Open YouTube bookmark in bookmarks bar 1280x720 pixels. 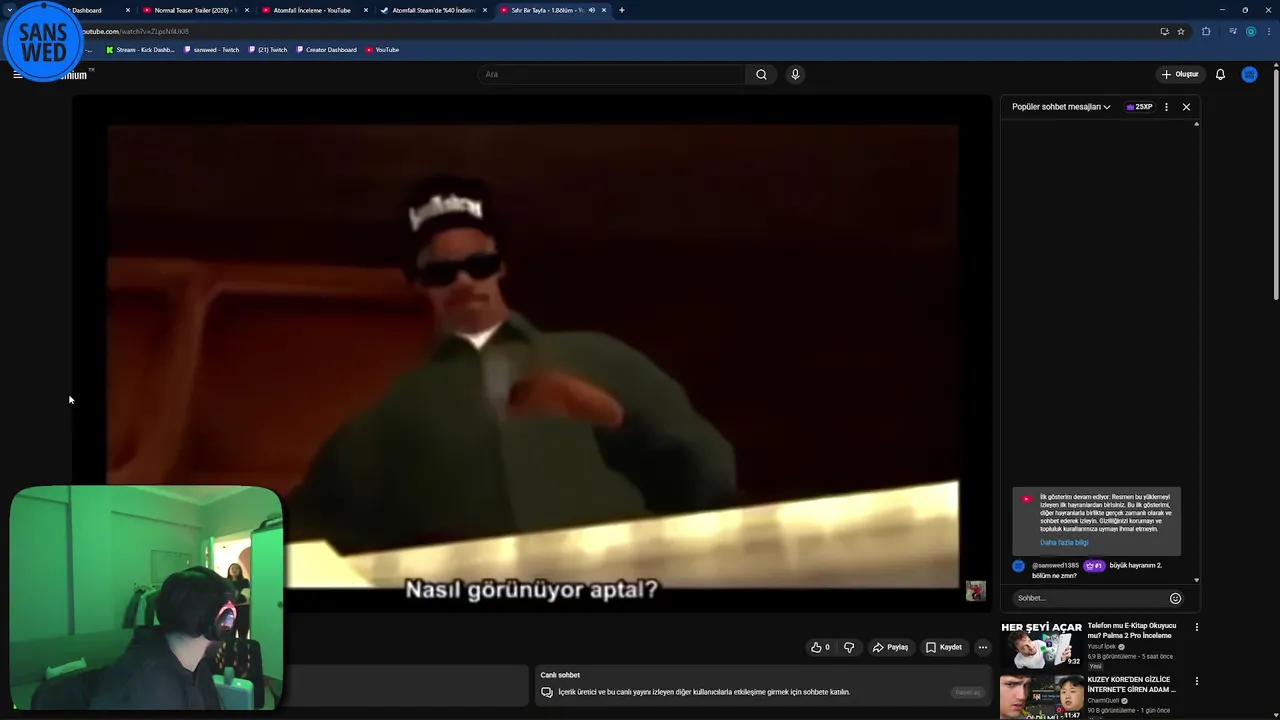pyautogui.click(x=382, y=49)
